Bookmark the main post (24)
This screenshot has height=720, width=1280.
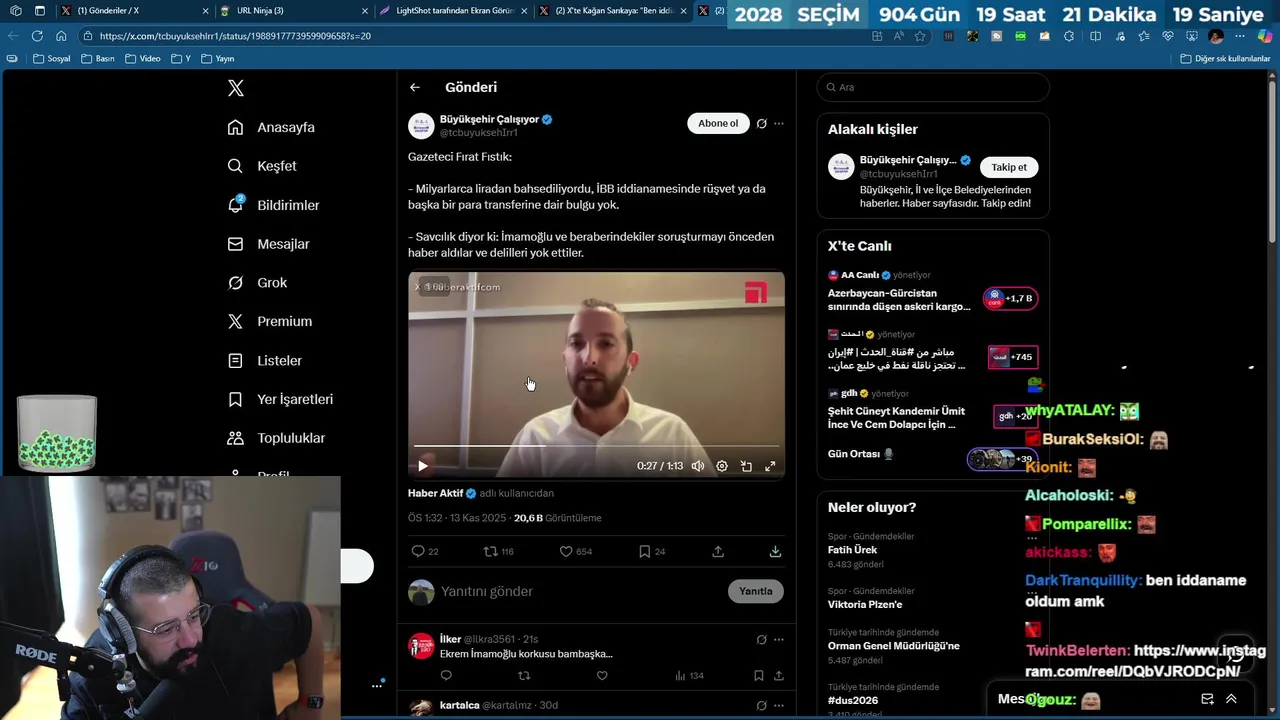pyautogui.click(x=652, y=551)
